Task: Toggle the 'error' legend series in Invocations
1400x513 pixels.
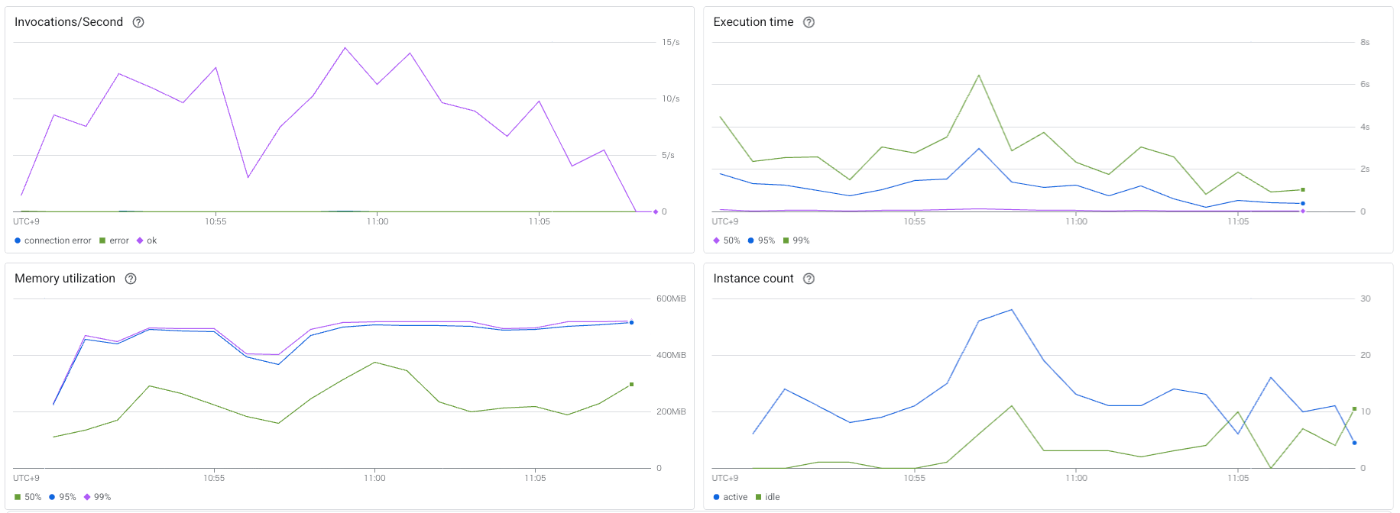Action: coord(114,240)
